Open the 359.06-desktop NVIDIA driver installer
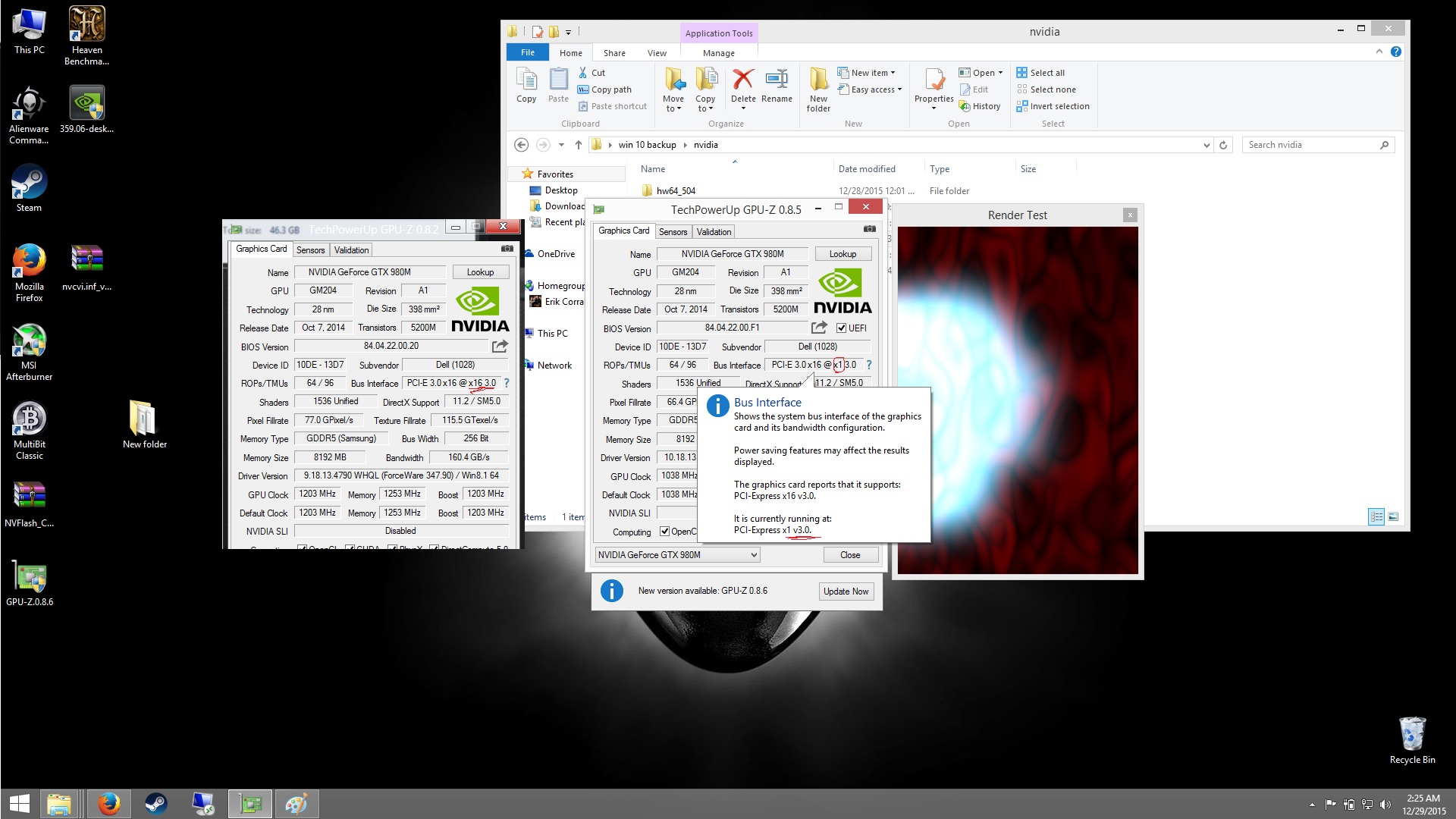 pyautogui.click(x=86, y=109)
